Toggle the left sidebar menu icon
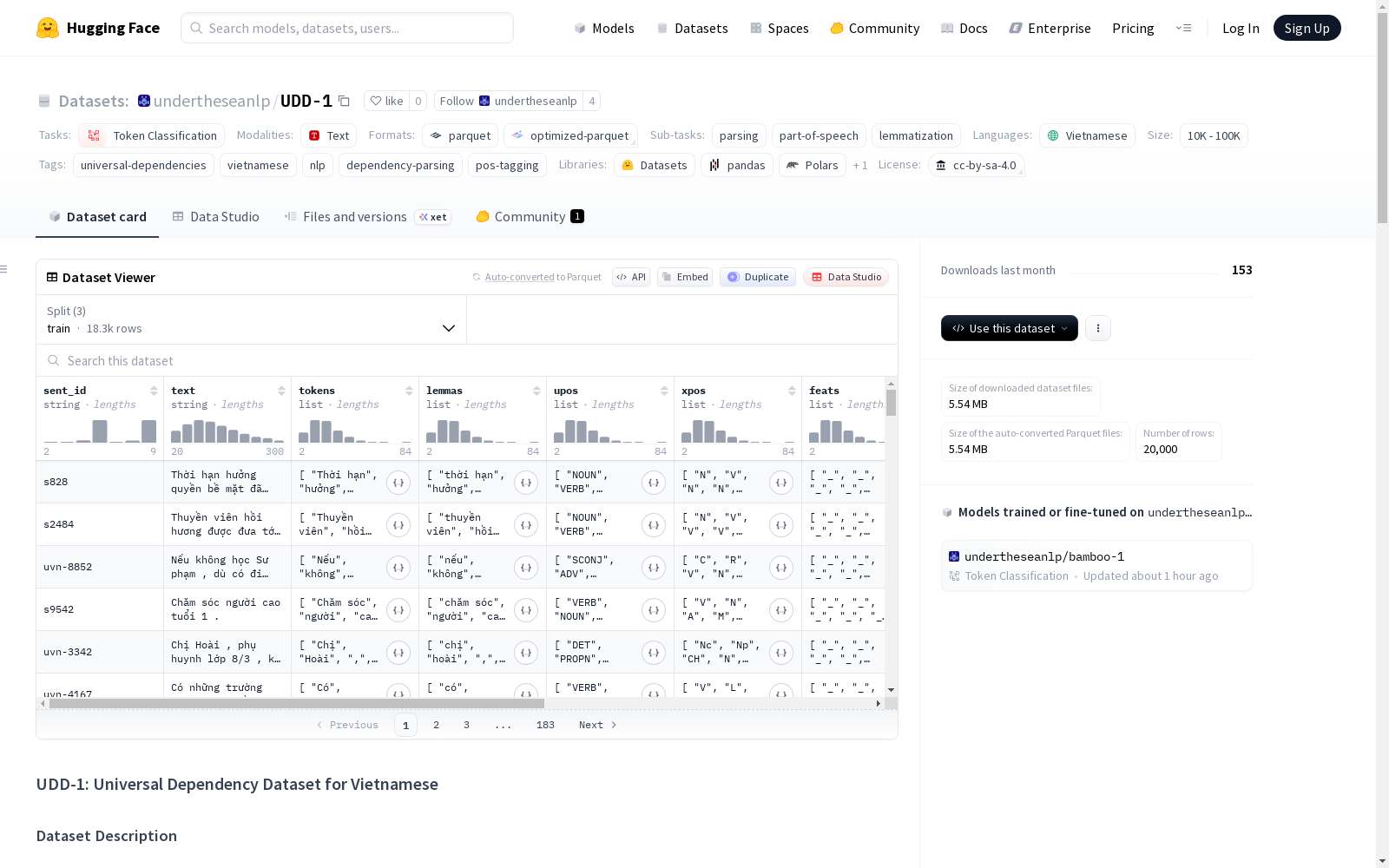 [x=4, y=269]
